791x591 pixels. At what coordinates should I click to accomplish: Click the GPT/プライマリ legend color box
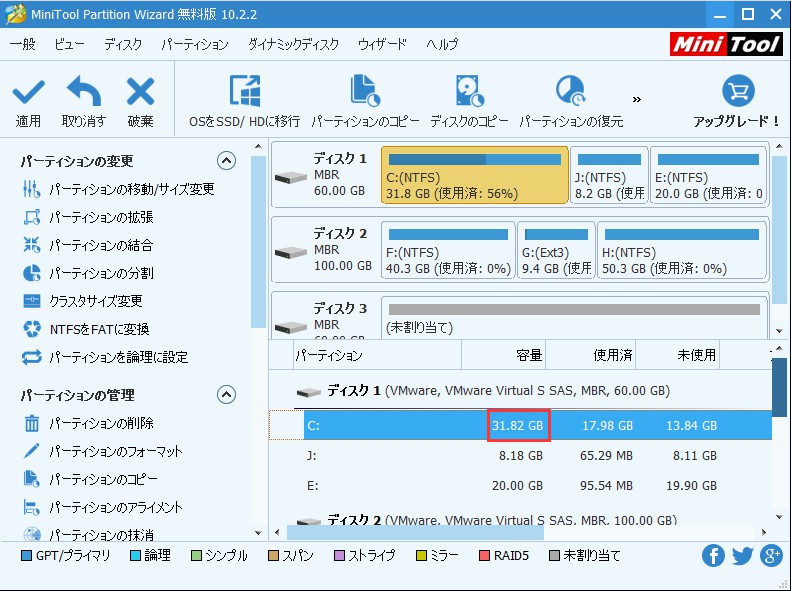coord(26,556)
